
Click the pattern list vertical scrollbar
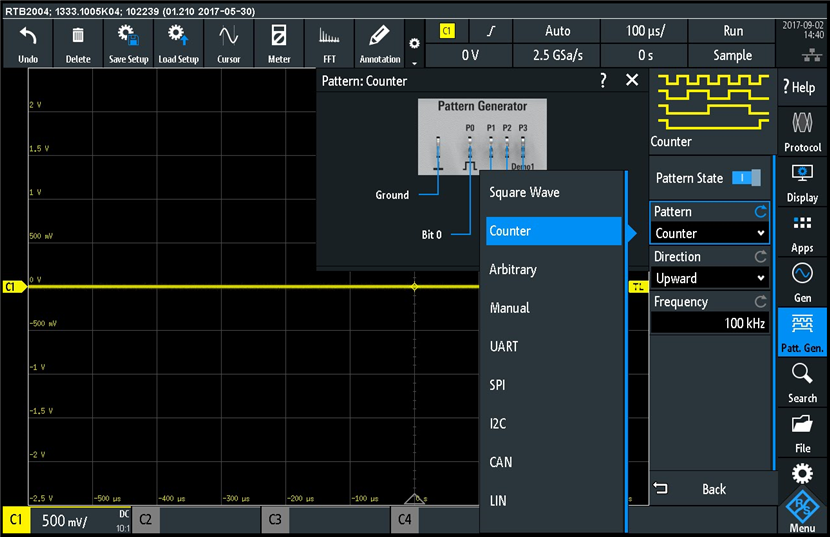click(626, 350)
